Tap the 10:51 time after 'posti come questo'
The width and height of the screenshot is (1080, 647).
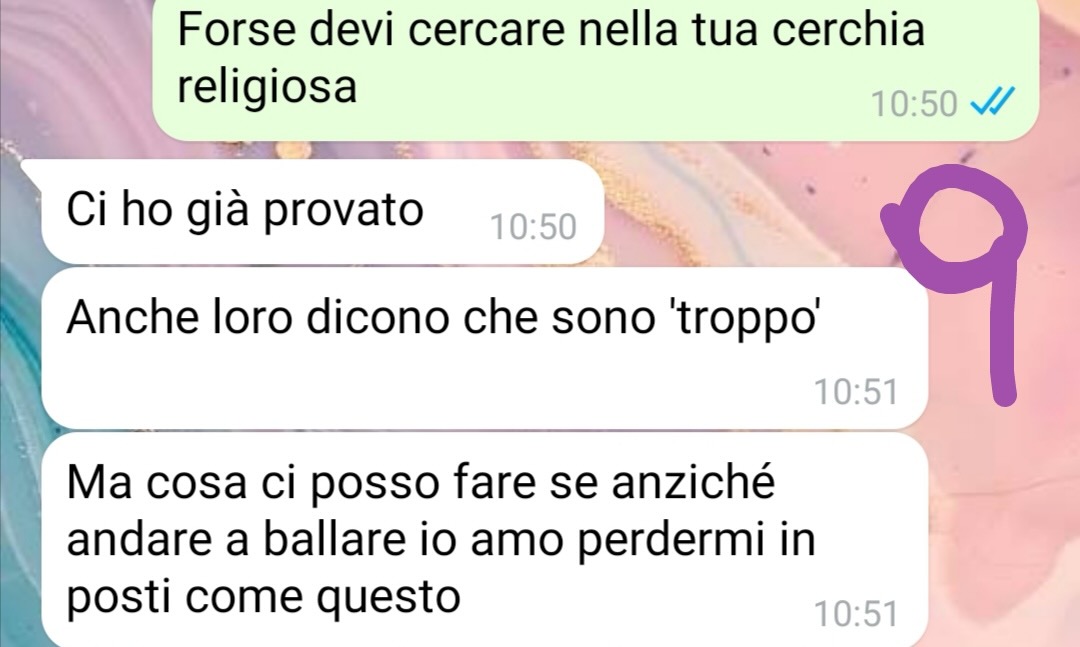coord(856,613)
